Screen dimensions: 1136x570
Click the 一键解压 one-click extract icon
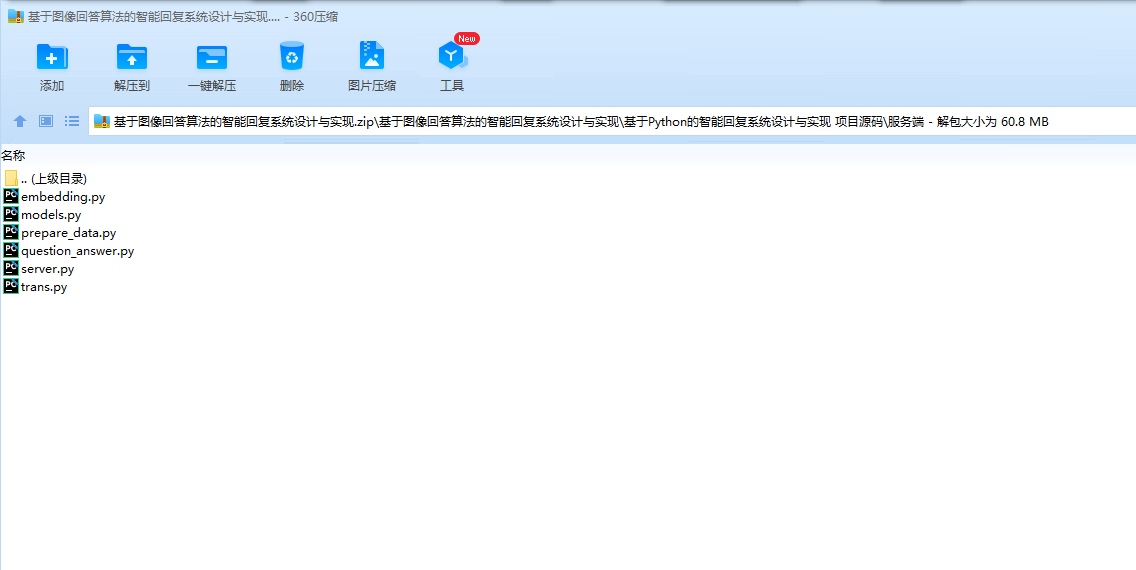[x=212, y=56]
